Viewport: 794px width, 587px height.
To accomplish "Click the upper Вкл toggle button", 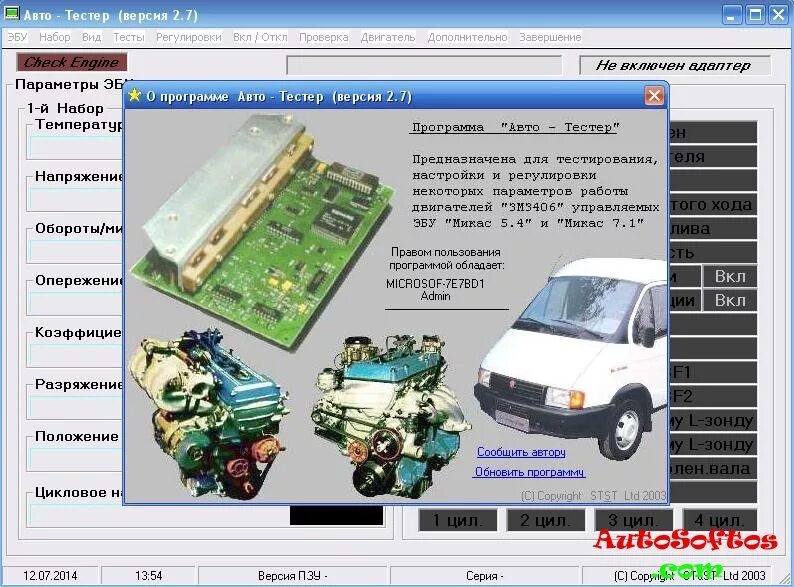I will pos(730,277).
